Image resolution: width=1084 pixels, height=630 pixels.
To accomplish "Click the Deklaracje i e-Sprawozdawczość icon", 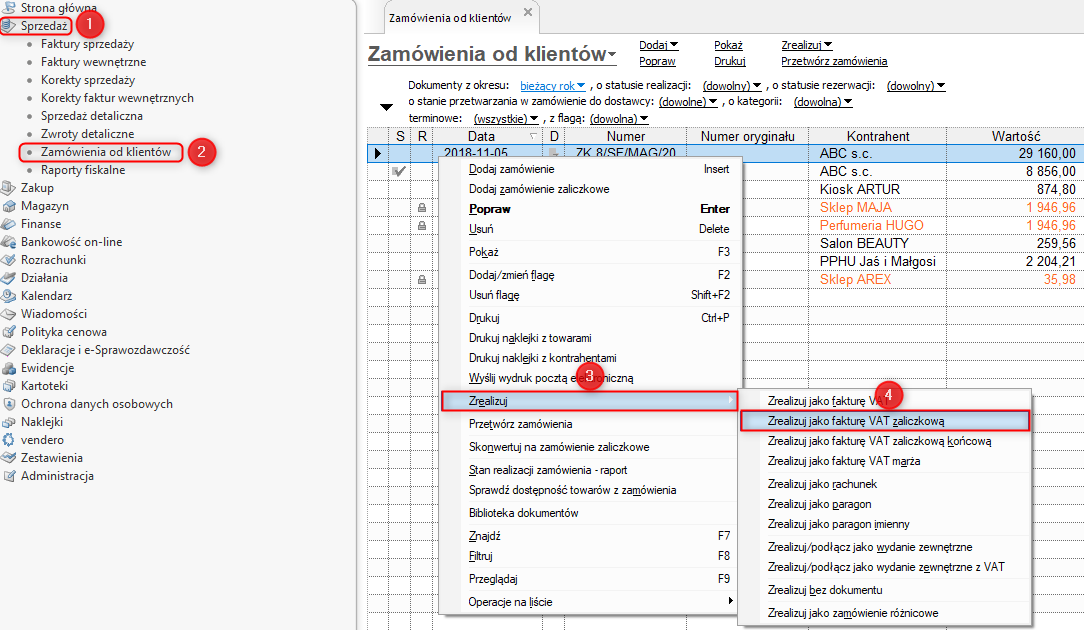I will coord(8,349).
